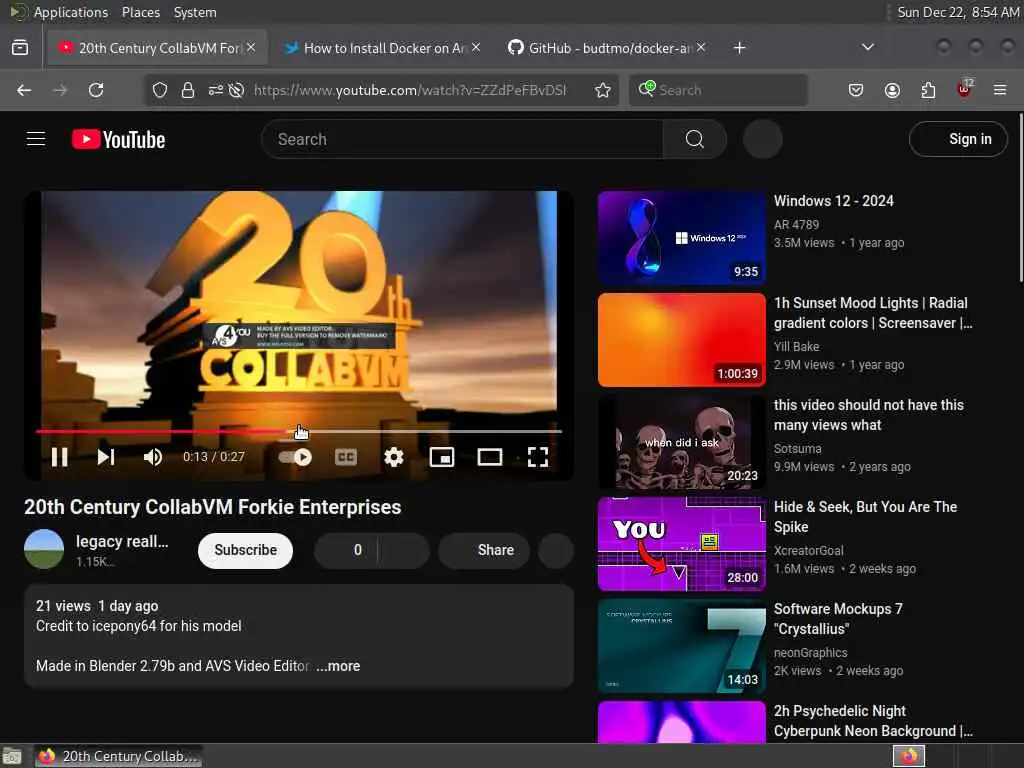
Task: Open the legacy reall... channel name
Action: click(x=122, y=541)
